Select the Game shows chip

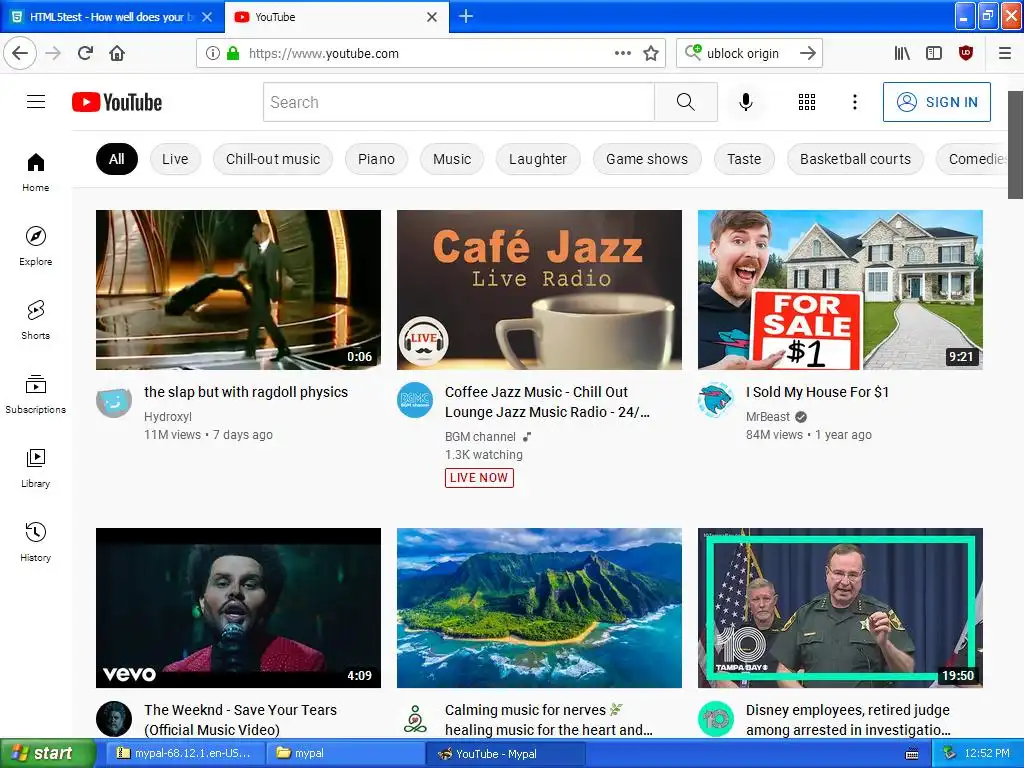[647, 159]
